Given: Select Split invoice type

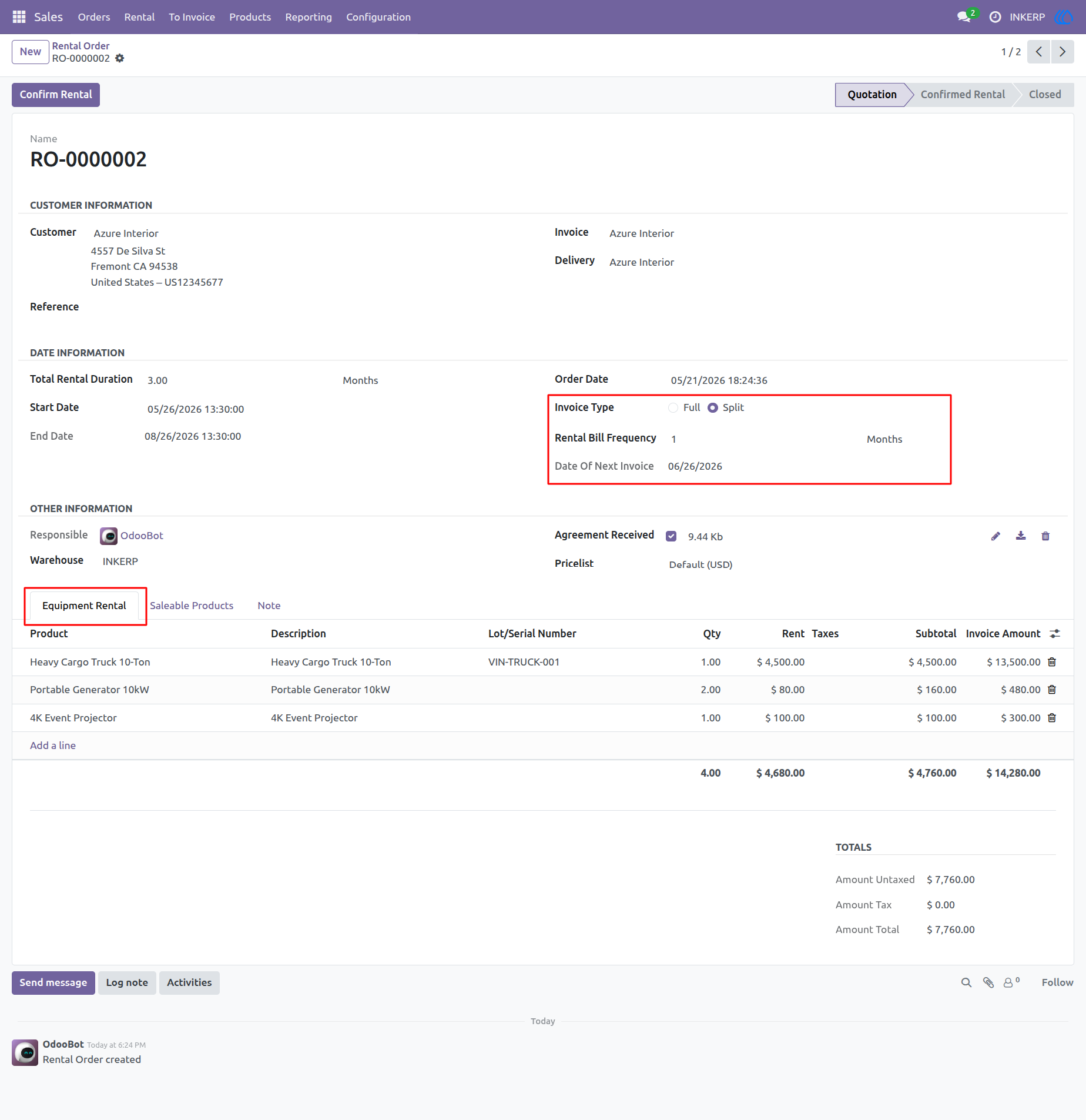Looking at the screenshot, I should click(x=713, y=408).
